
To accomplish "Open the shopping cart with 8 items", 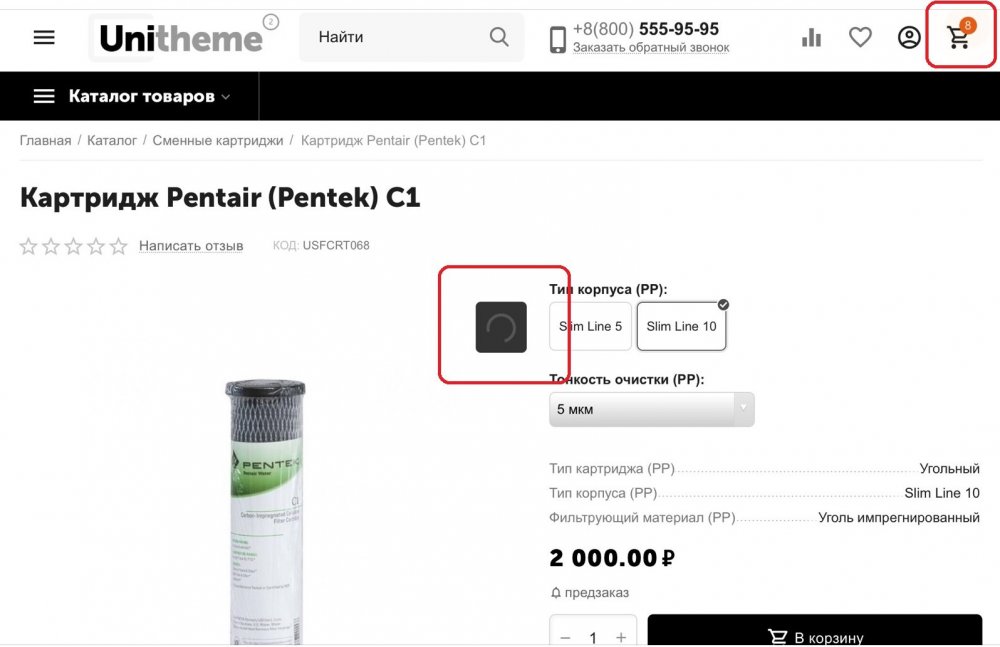I will [959, 36].
